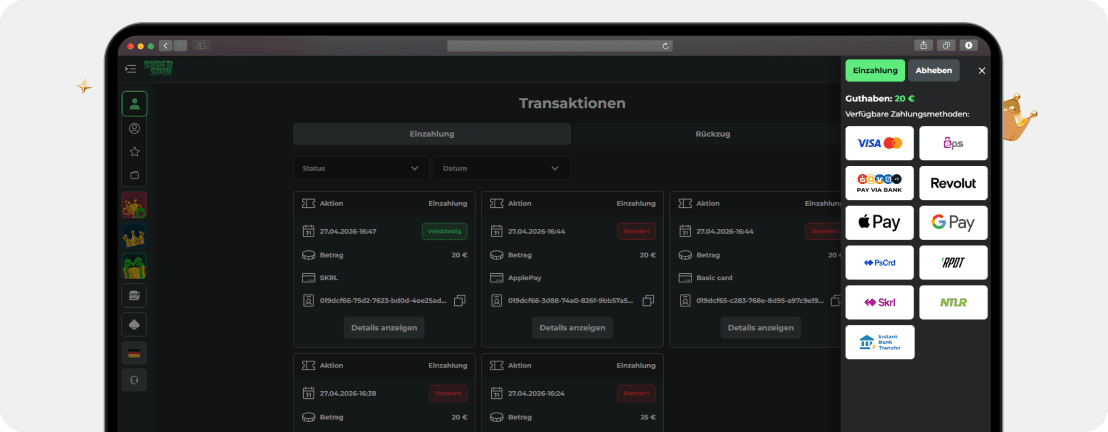
Task: Open the profile circle icon in sidebar
Action: coord(134,129)
